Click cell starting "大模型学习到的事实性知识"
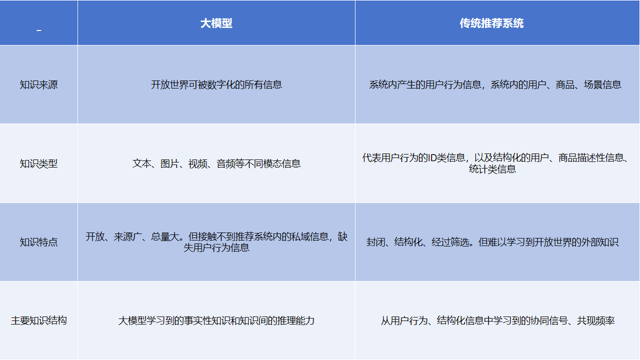 point(216,320)
